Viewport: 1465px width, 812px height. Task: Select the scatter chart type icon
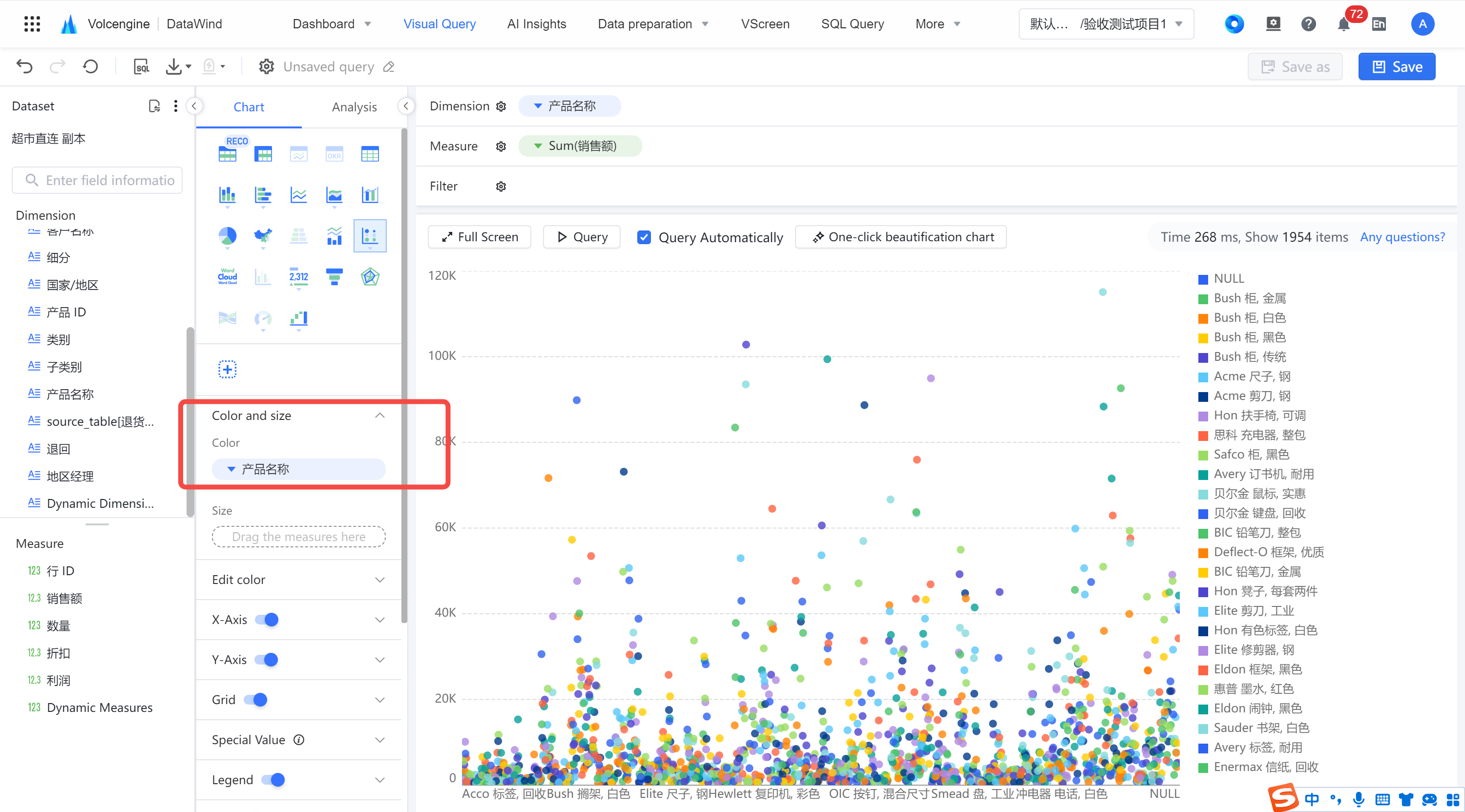[x=370, y=235]
